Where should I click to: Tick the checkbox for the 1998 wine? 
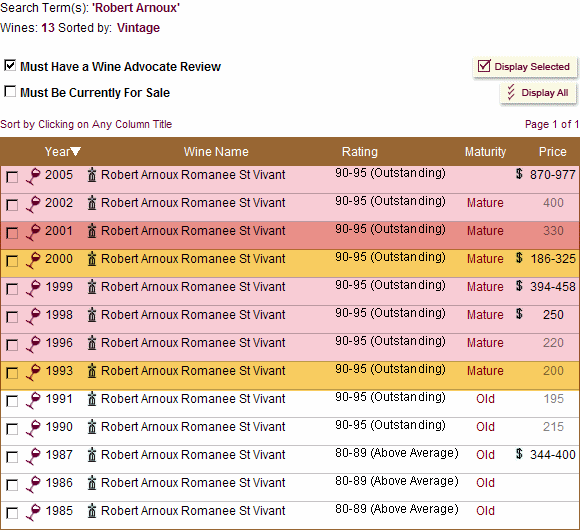coord(12,317)
